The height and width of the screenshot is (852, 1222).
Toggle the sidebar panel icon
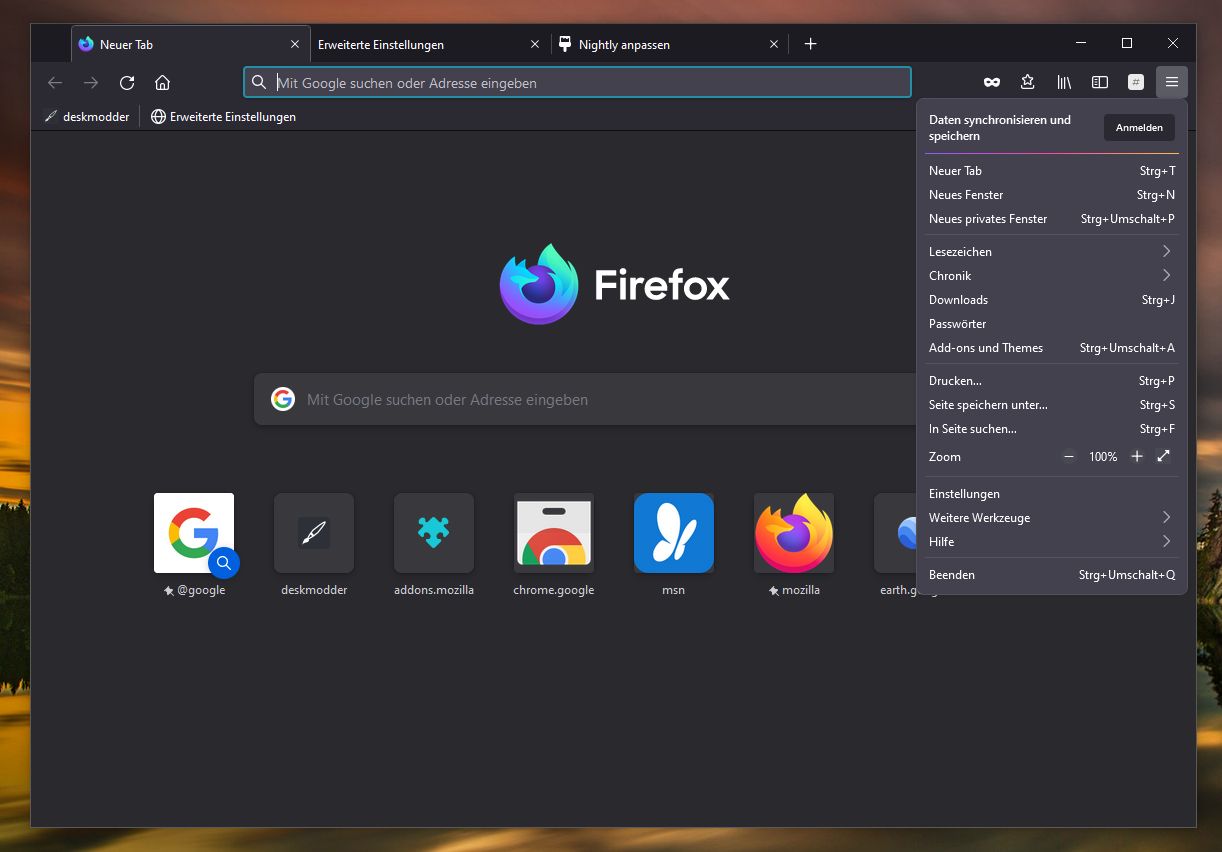pyautogui.click(x=1100, y=83)
